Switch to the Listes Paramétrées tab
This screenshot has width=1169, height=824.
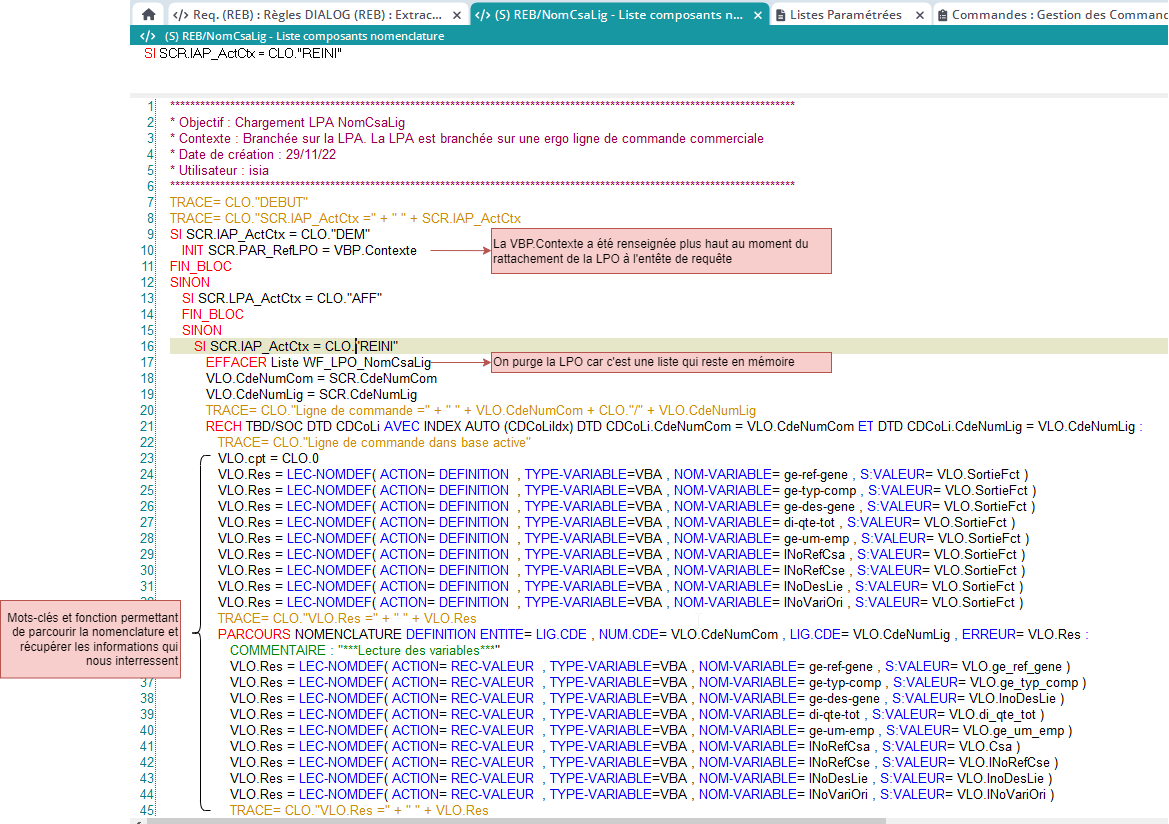click(845, 14)
